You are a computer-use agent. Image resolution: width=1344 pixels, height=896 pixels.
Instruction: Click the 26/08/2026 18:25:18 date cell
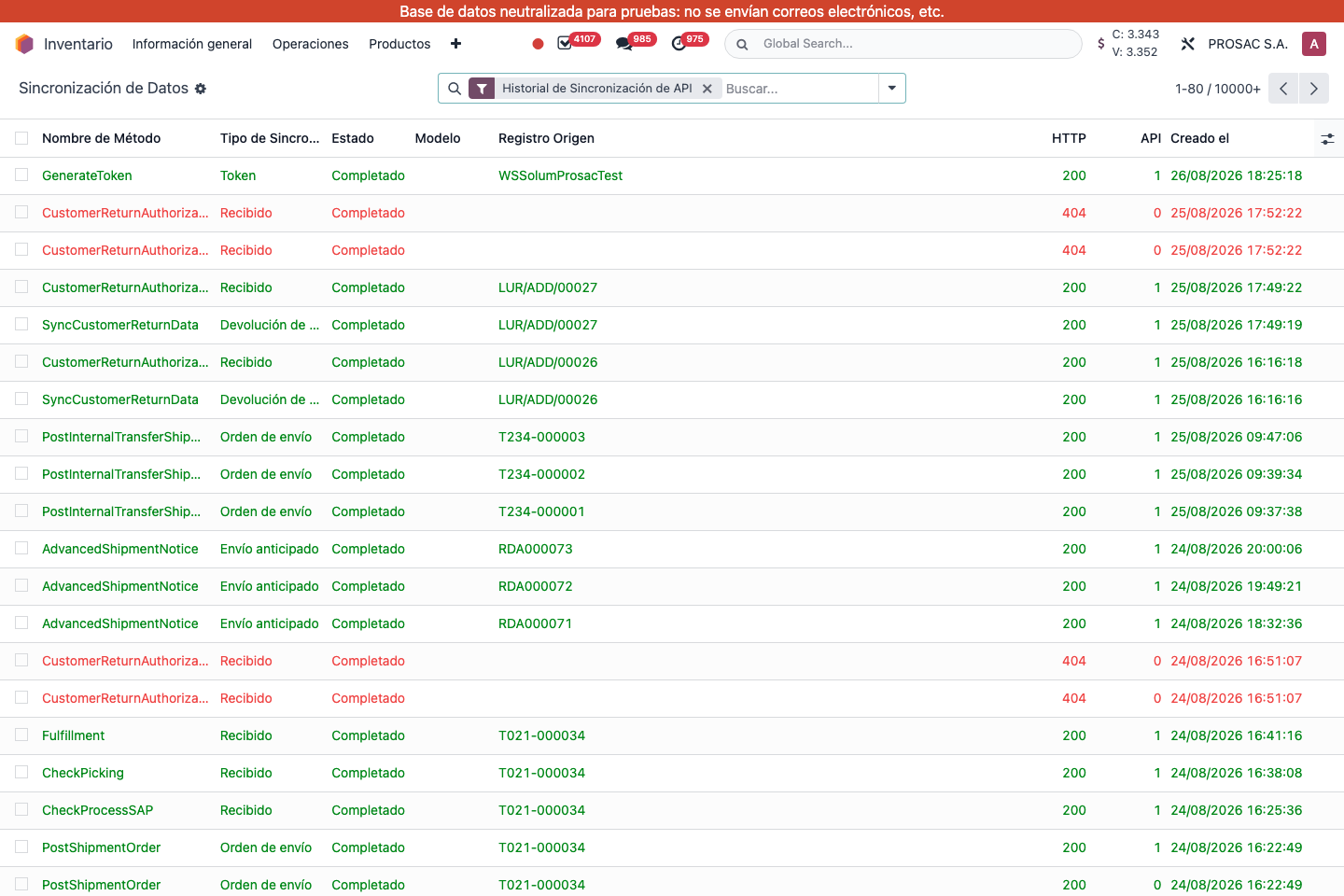(1236, 175)
